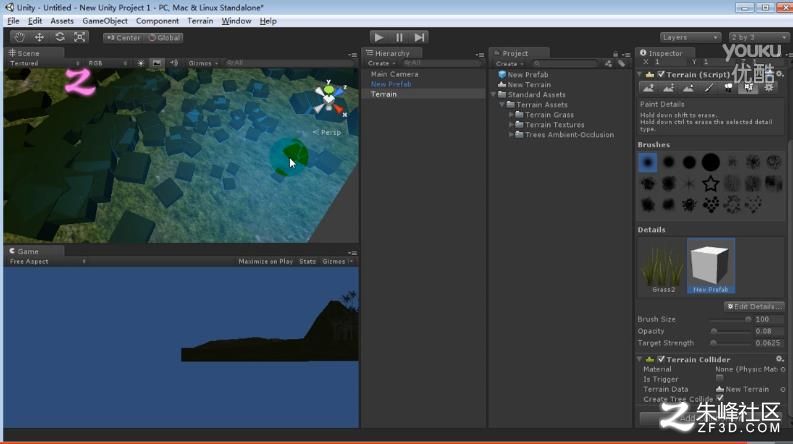Step one frame forward
This screenshot has height=444, width=793.
point(419,37)
